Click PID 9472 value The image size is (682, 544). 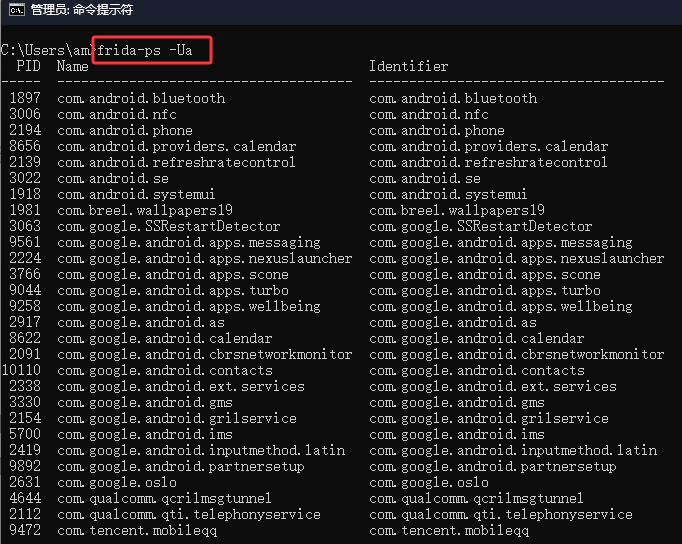(x=25, y=531)
